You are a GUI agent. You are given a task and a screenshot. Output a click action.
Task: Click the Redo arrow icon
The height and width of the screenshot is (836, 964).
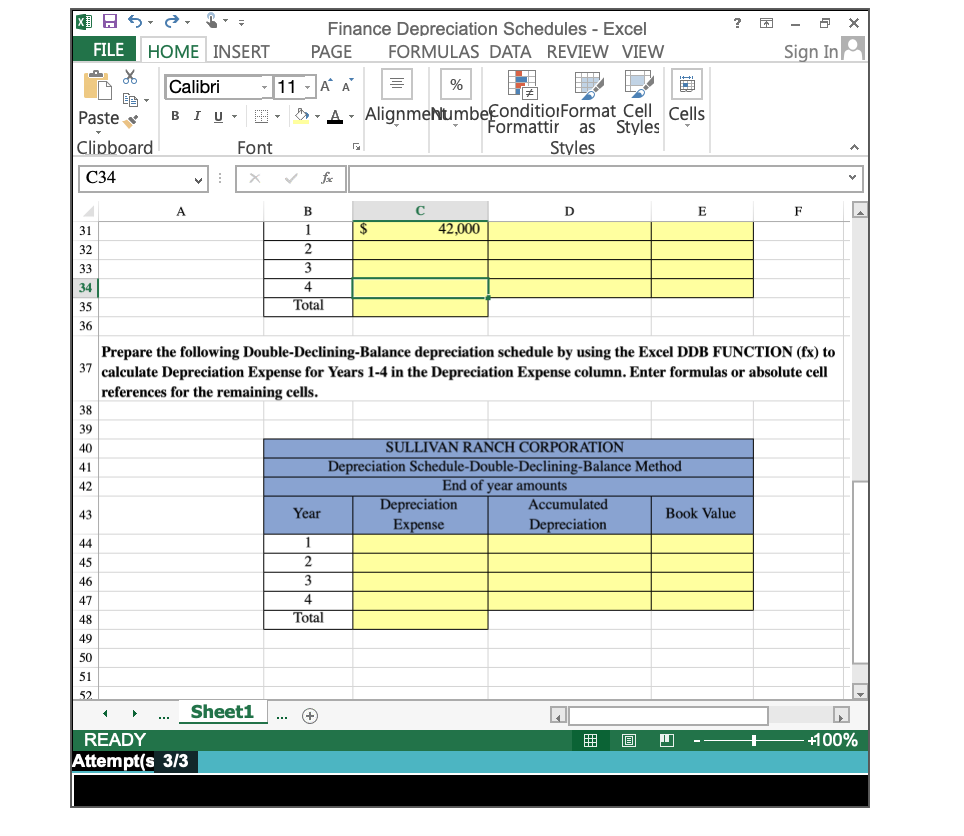tap(172, 22)
